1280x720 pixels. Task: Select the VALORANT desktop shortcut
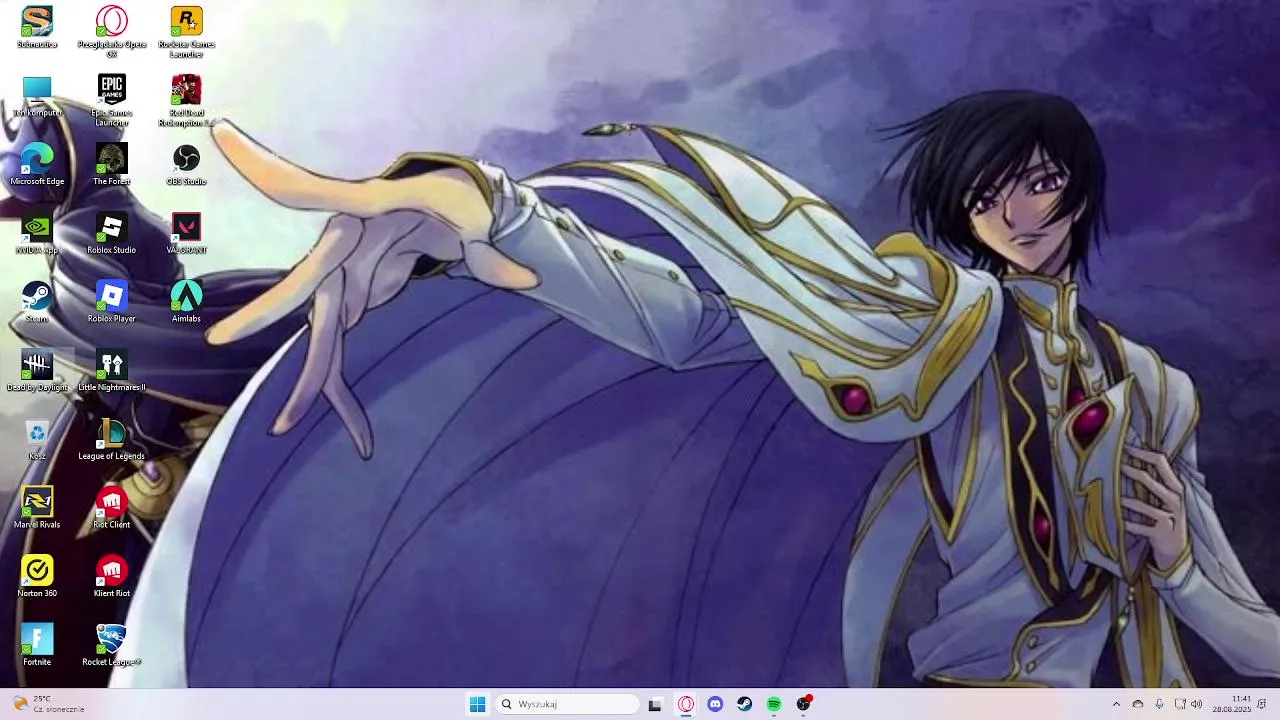[x=186, y=233]
